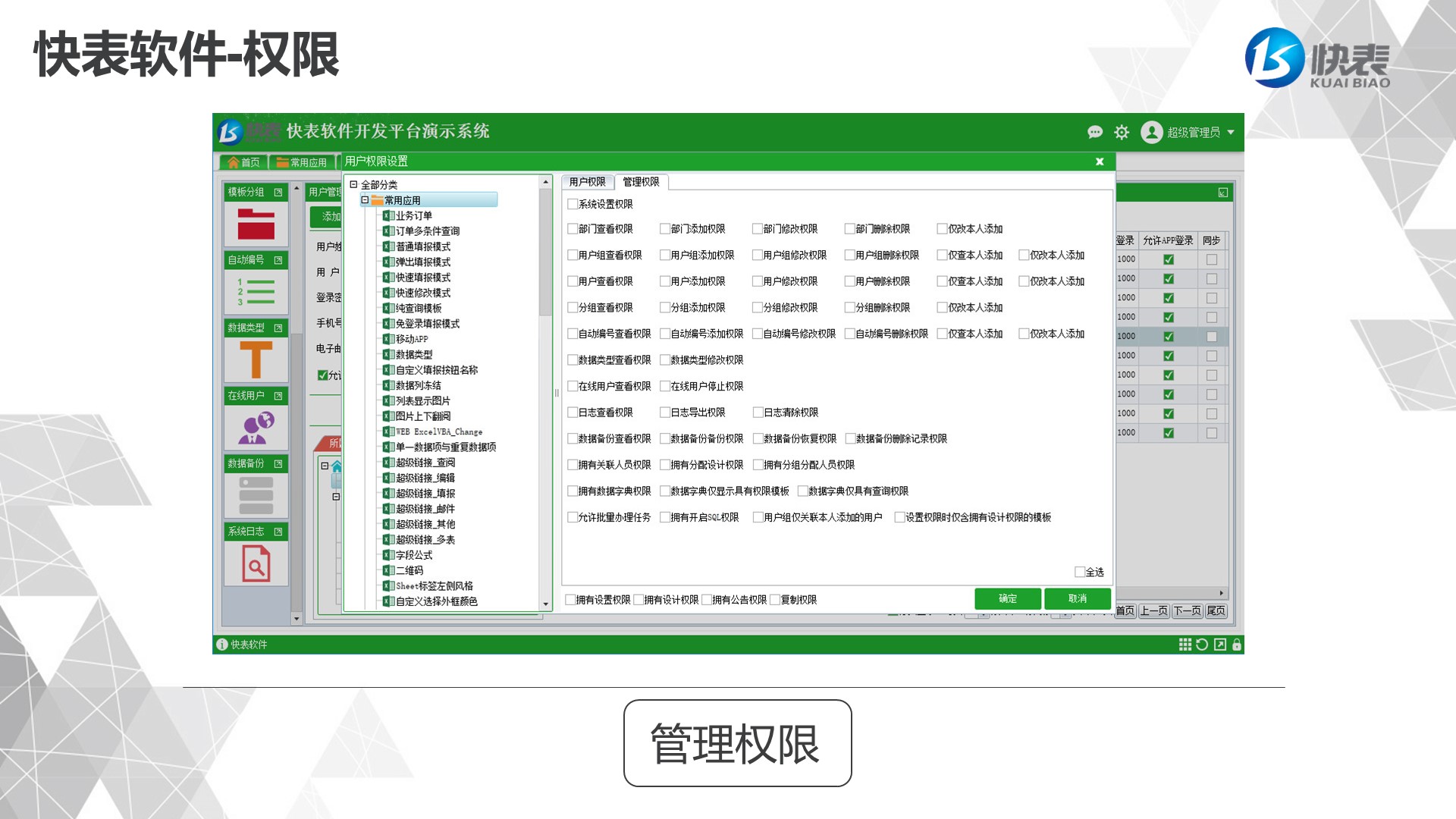
Task: Click the maximize icon on background panel
Action: click(1223, 193)
